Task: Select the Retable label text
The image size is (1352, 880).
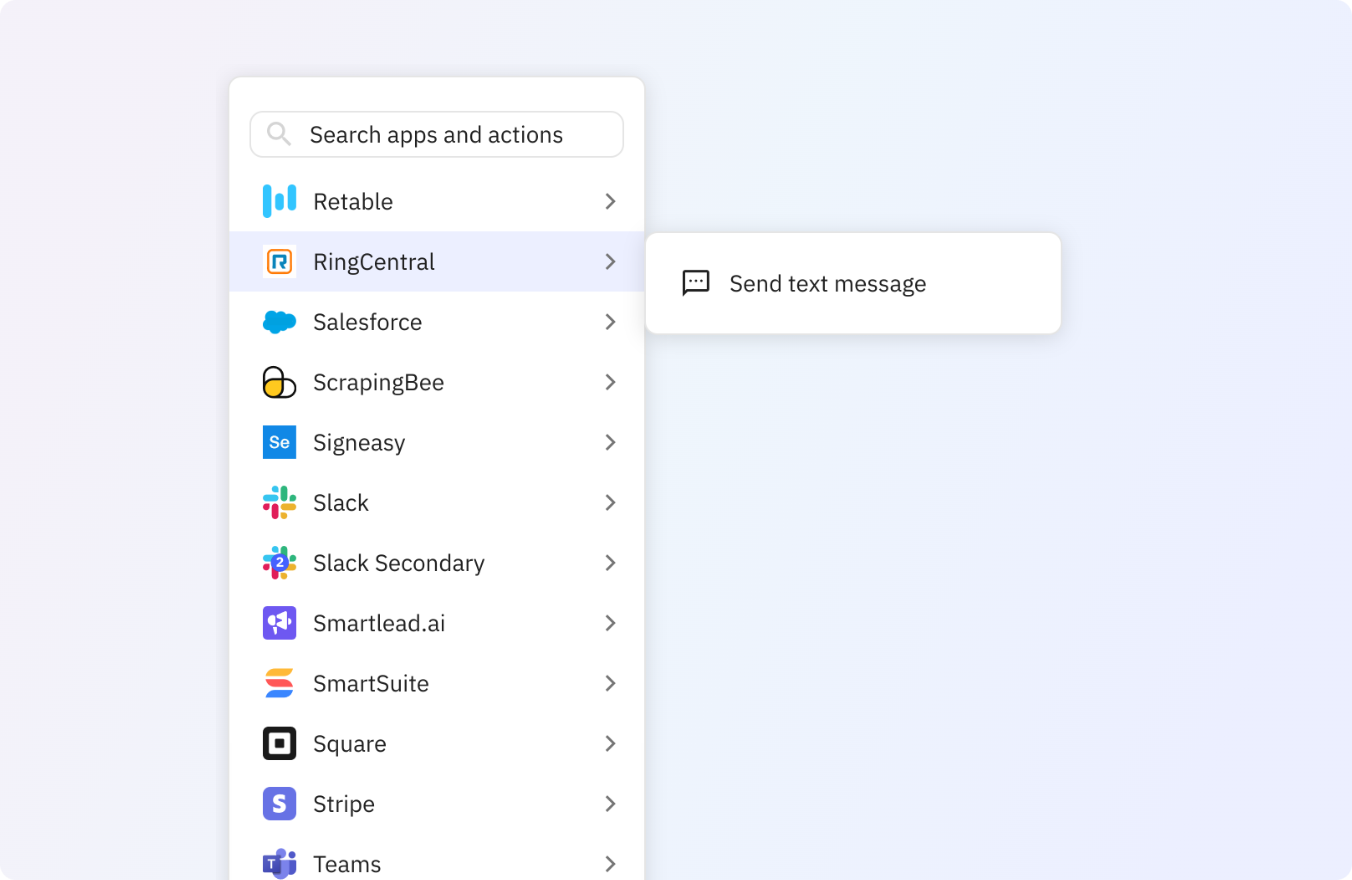Action: pyautogui.click(x=353, y=201)
